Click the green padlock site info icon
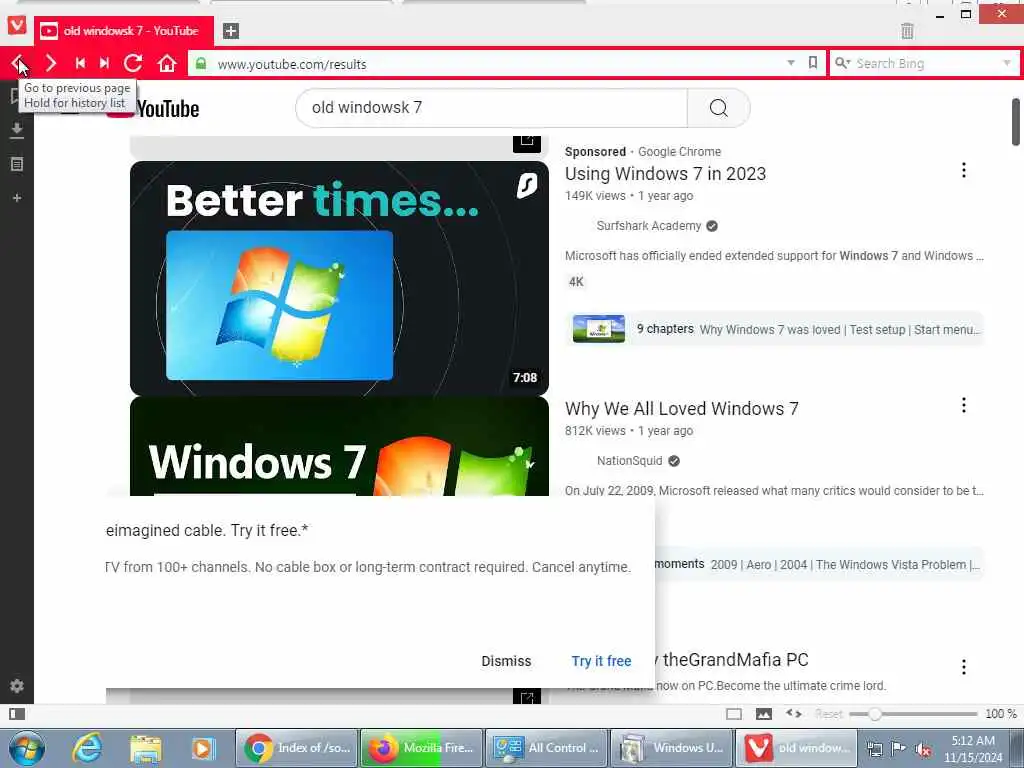This screenshot has width=1024, height=768. [x=201, y=63]
